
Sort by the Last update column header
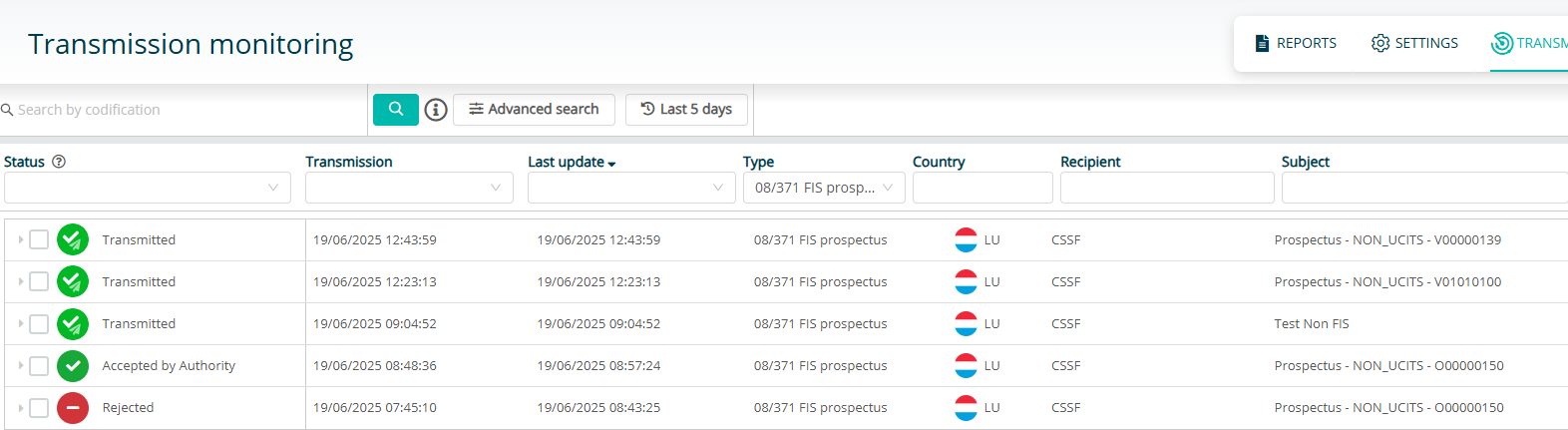(x=572, y=162)
